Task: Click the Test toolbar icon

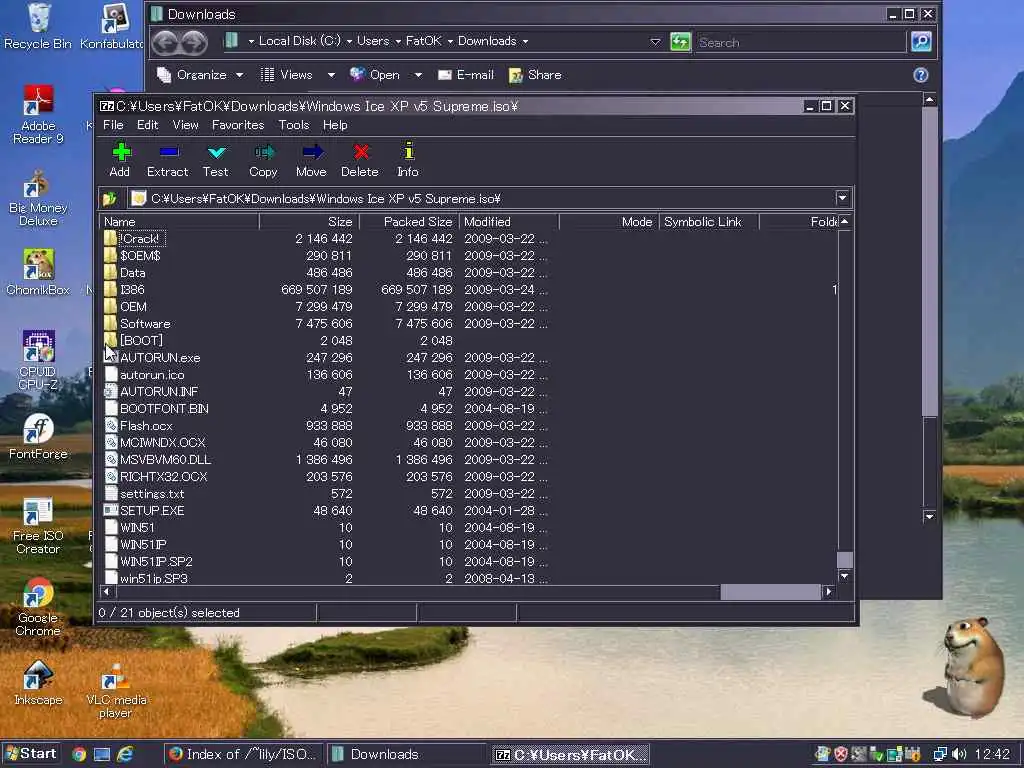Action: 216,160
